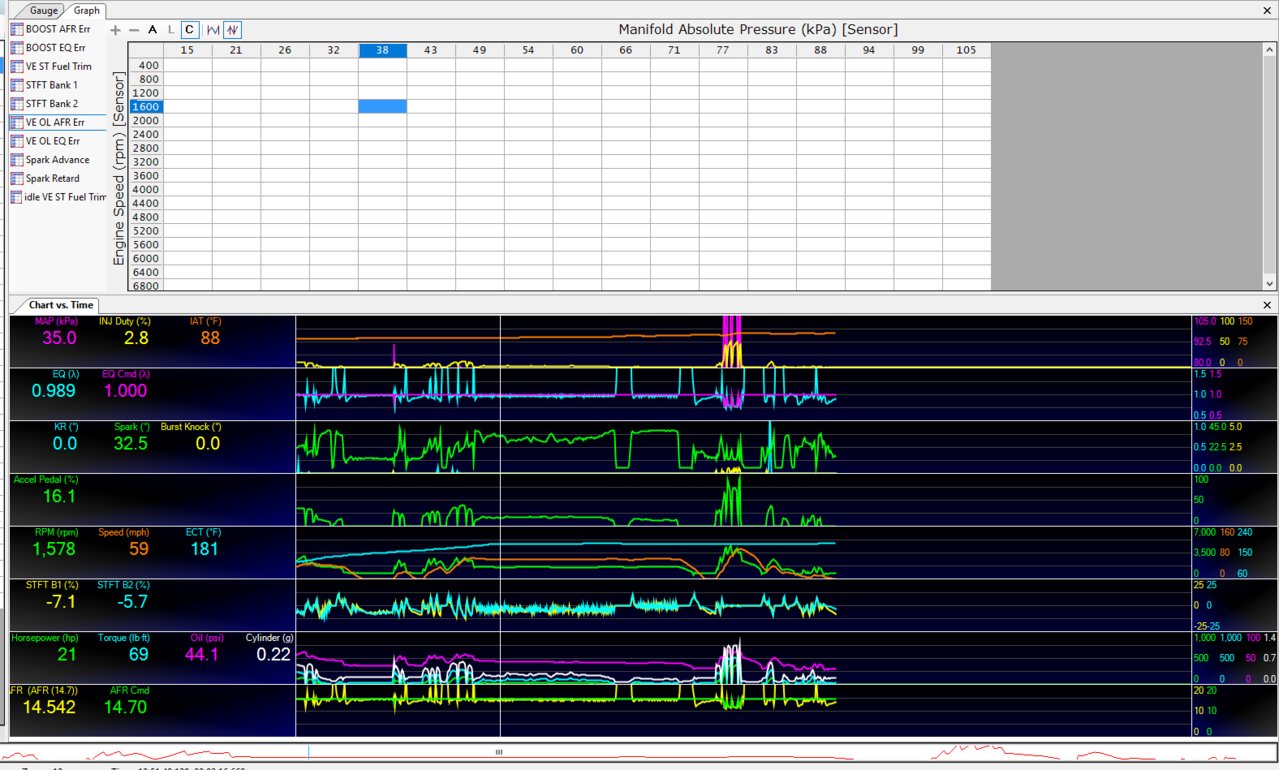The image size is (1279, 770).
Task: Click the Burst Knock (°) readout
Action: point(207,443)
